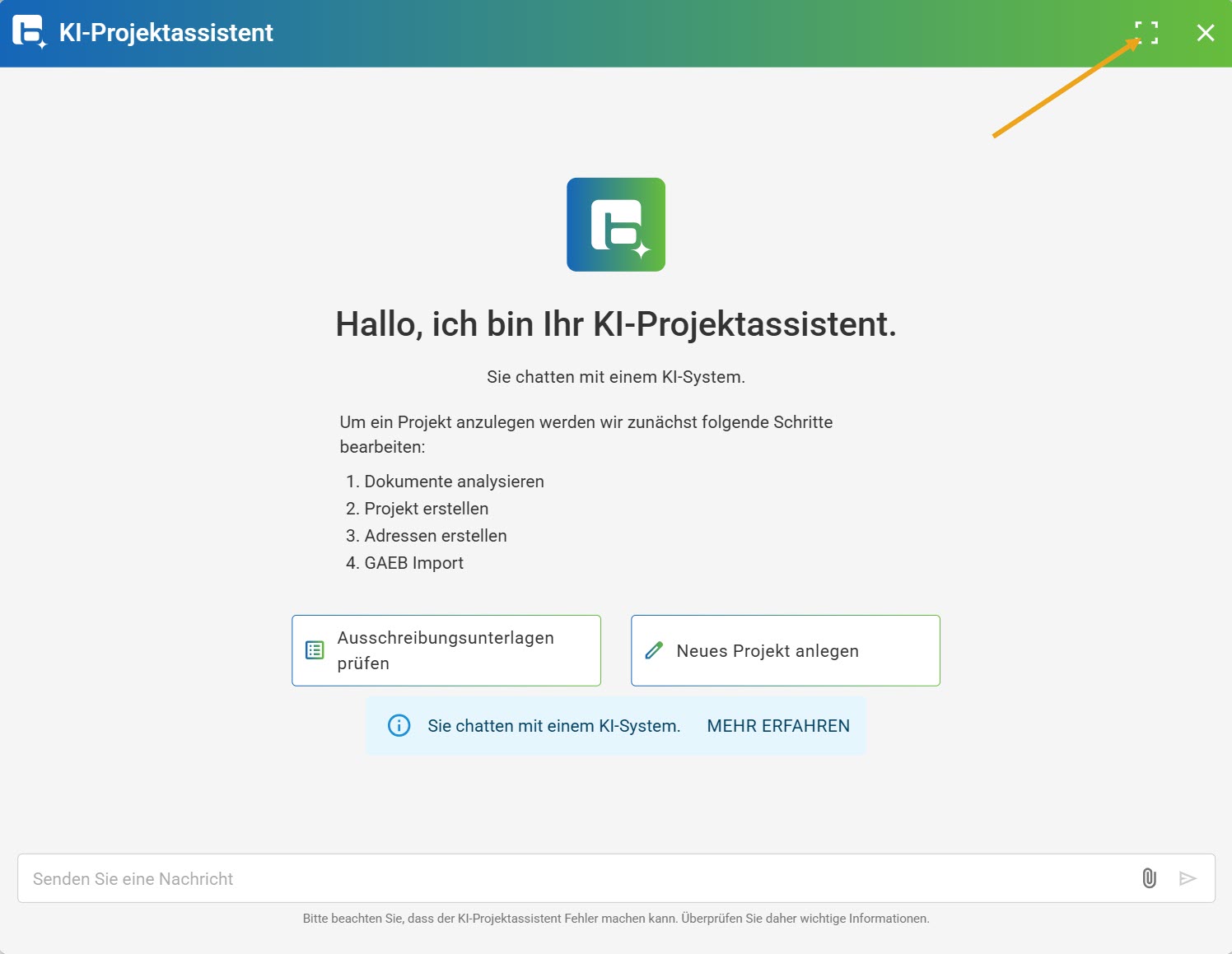This screenshot has width=1232, height=954.
Task: Click the pencil icon on Neues Projekt
Action: [654, 650]
